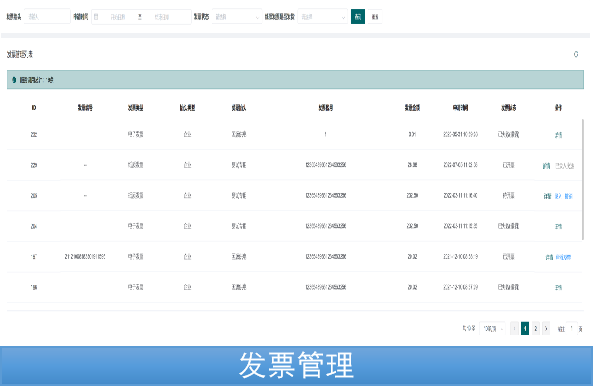Click the calendar icon in date range field
This screenshot has width=593, height=387.
(x=96, y=17)
